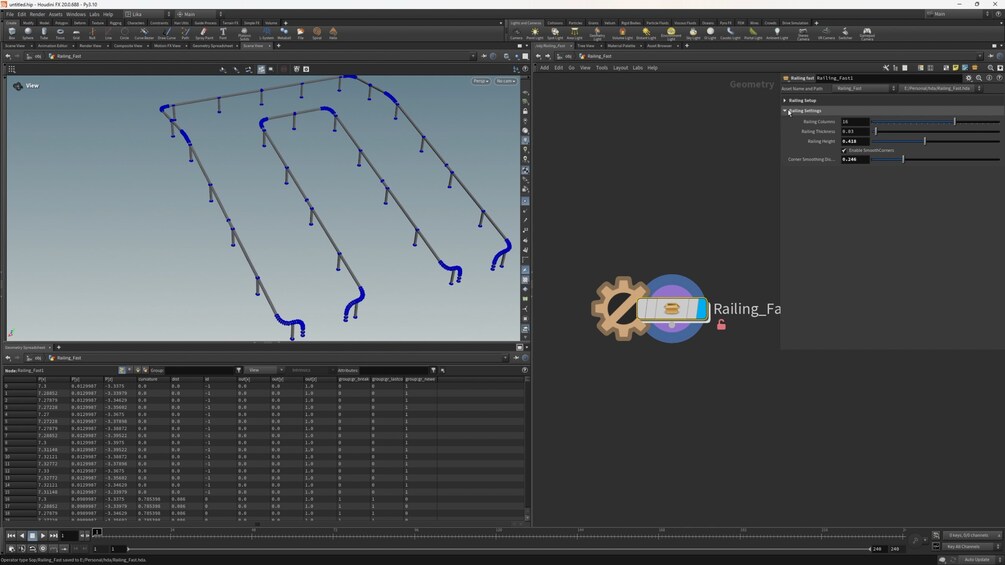Add a Point Light from shelf

point(535,33)
